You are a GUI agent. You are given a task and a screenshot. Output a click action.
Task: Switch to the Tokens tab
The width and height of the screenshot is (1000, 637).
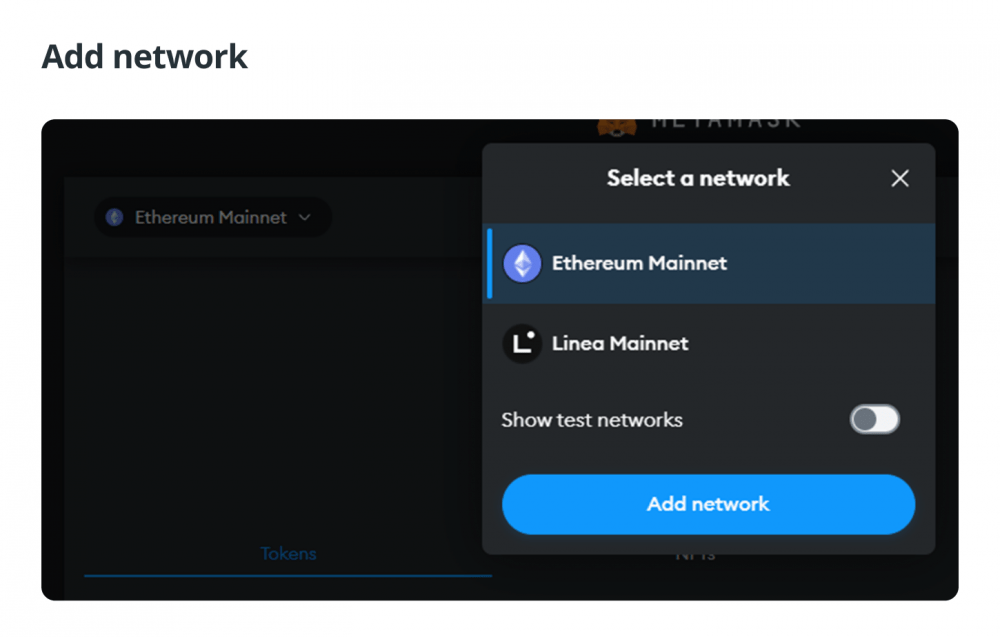click(288, 553)
